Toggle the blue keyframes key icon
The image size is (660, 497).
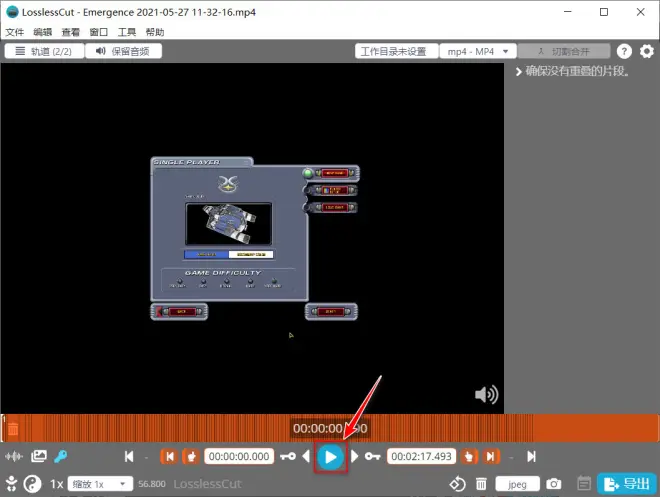[61, 456]
